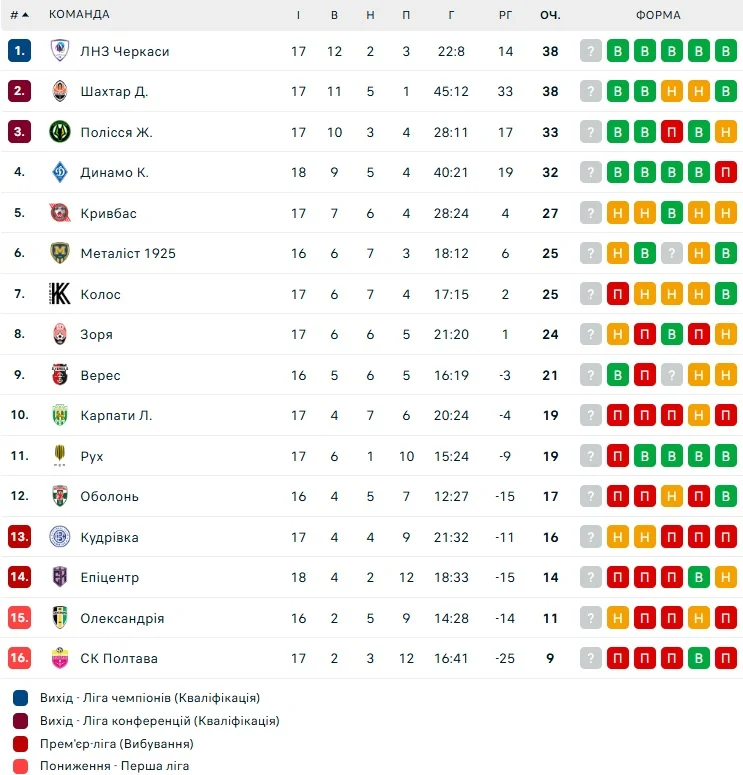Click the Кривбас team crest

60,213
